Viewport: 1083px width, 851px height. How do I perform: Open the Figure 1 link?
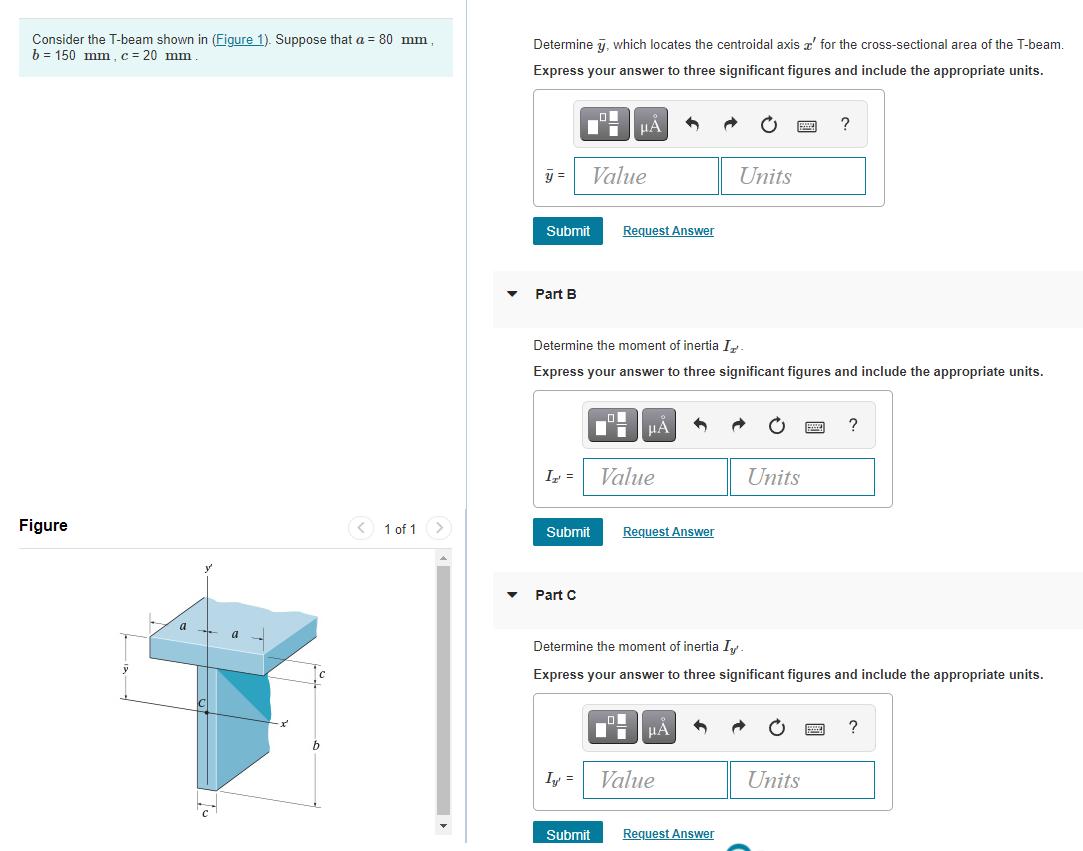pyautogui.click(x=239, y=39)
